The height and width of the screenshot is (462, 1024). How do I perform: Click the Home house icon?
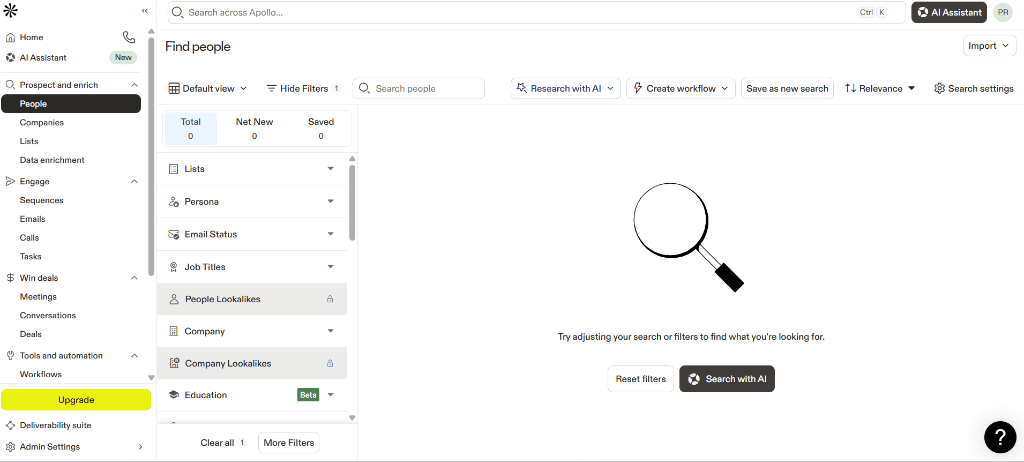click(x=10, y=37)
